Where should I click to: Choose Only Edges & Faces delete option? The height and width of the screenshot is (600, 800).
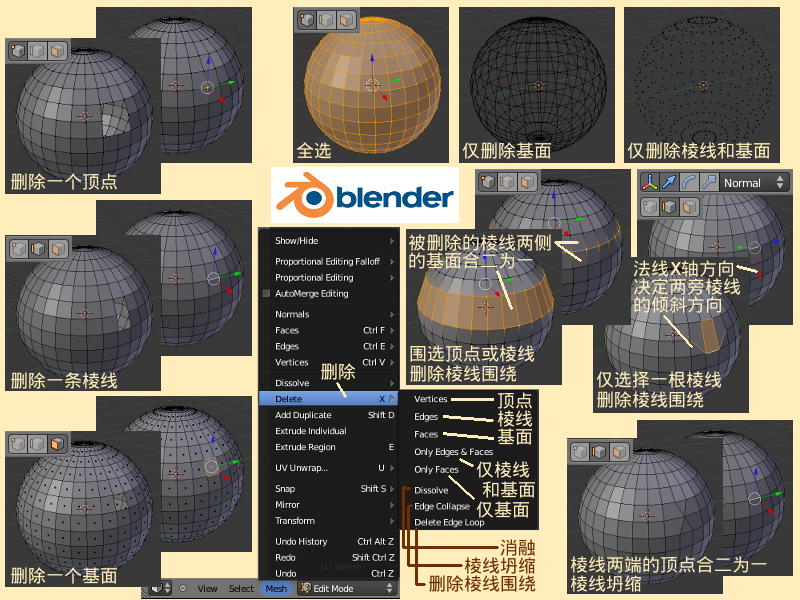point(454,452)
